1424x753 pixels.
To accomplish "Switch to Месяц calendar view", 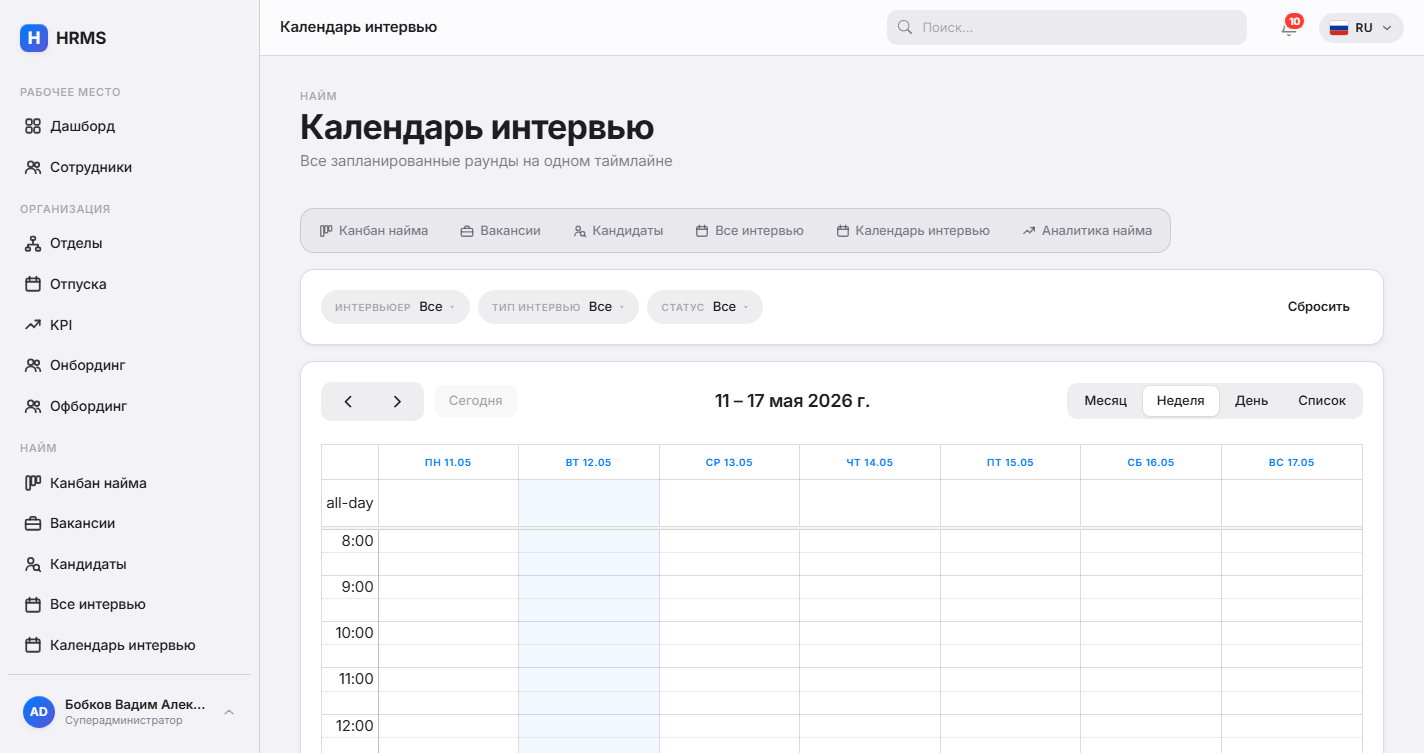I will click(1105, 401).
